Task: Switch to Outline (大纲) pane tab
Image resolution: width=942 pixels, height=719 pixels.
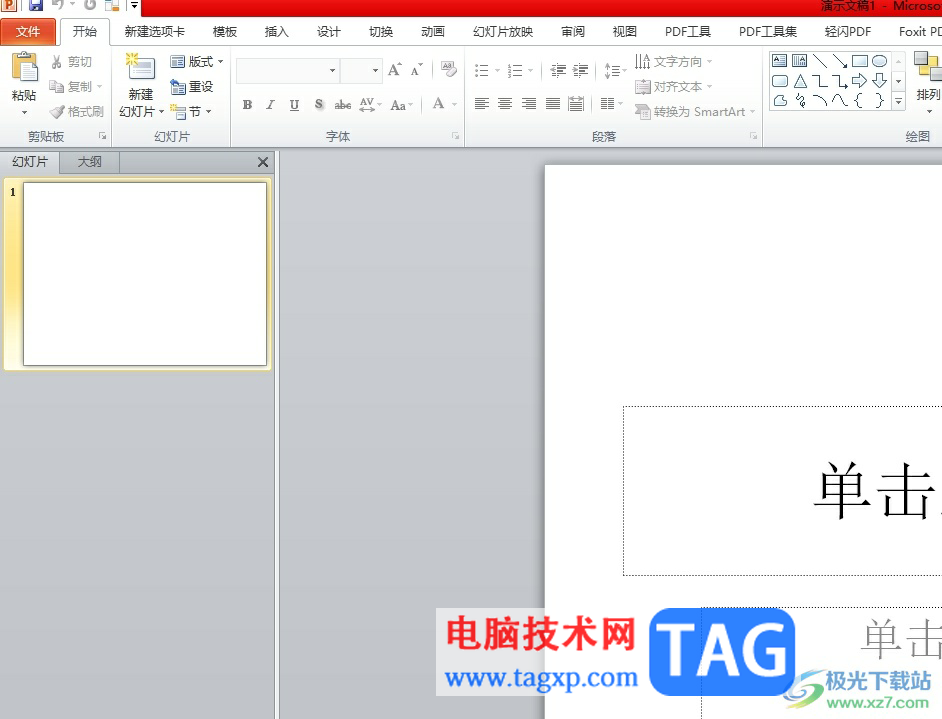Action: tap(90, 162)
